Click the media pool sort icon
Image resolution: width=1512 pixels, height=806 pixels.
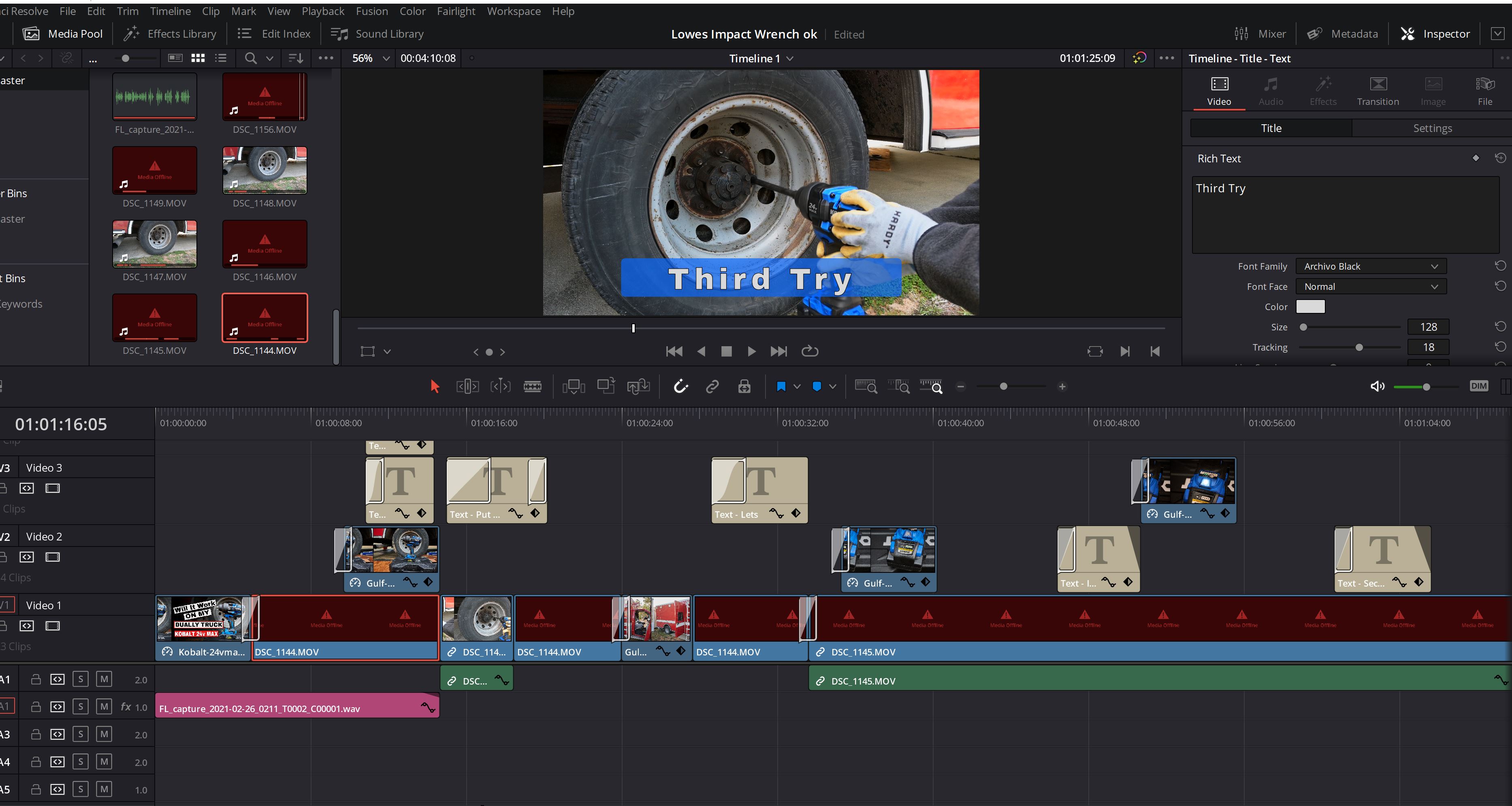coord(295,58)
